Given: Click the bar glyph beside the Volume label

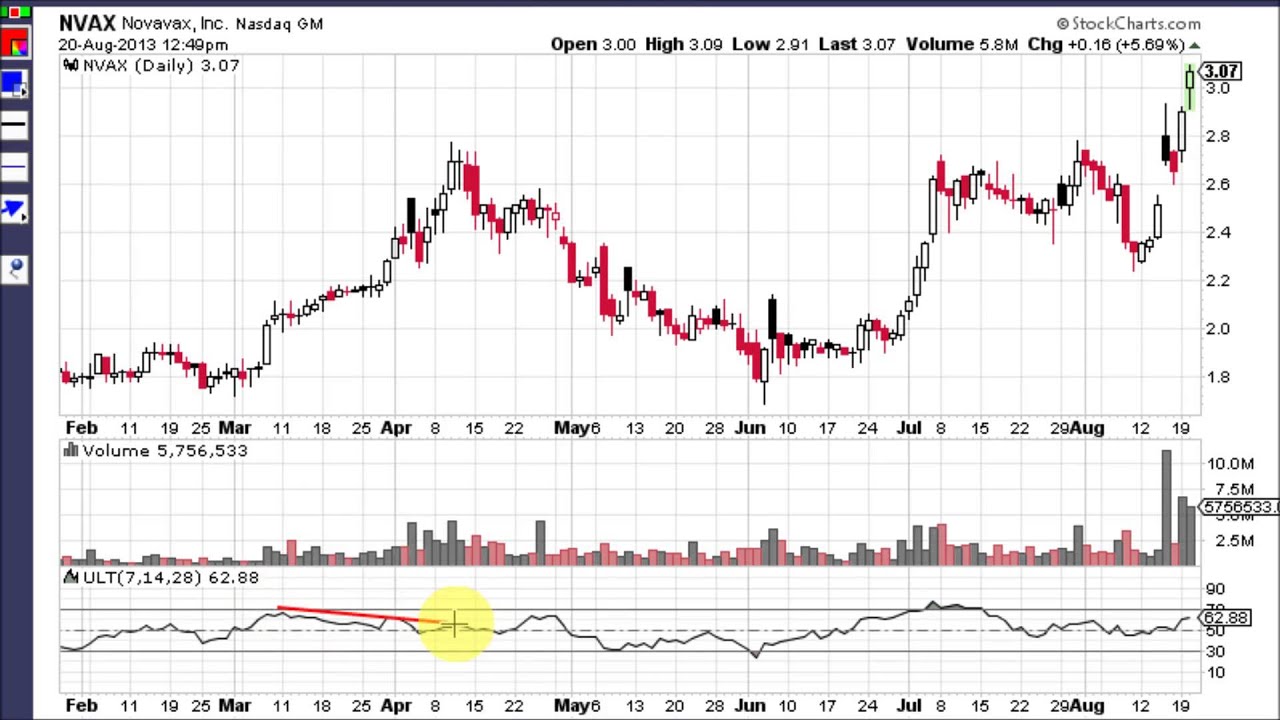Looking at the screenshot, I should tap(70, 451).
